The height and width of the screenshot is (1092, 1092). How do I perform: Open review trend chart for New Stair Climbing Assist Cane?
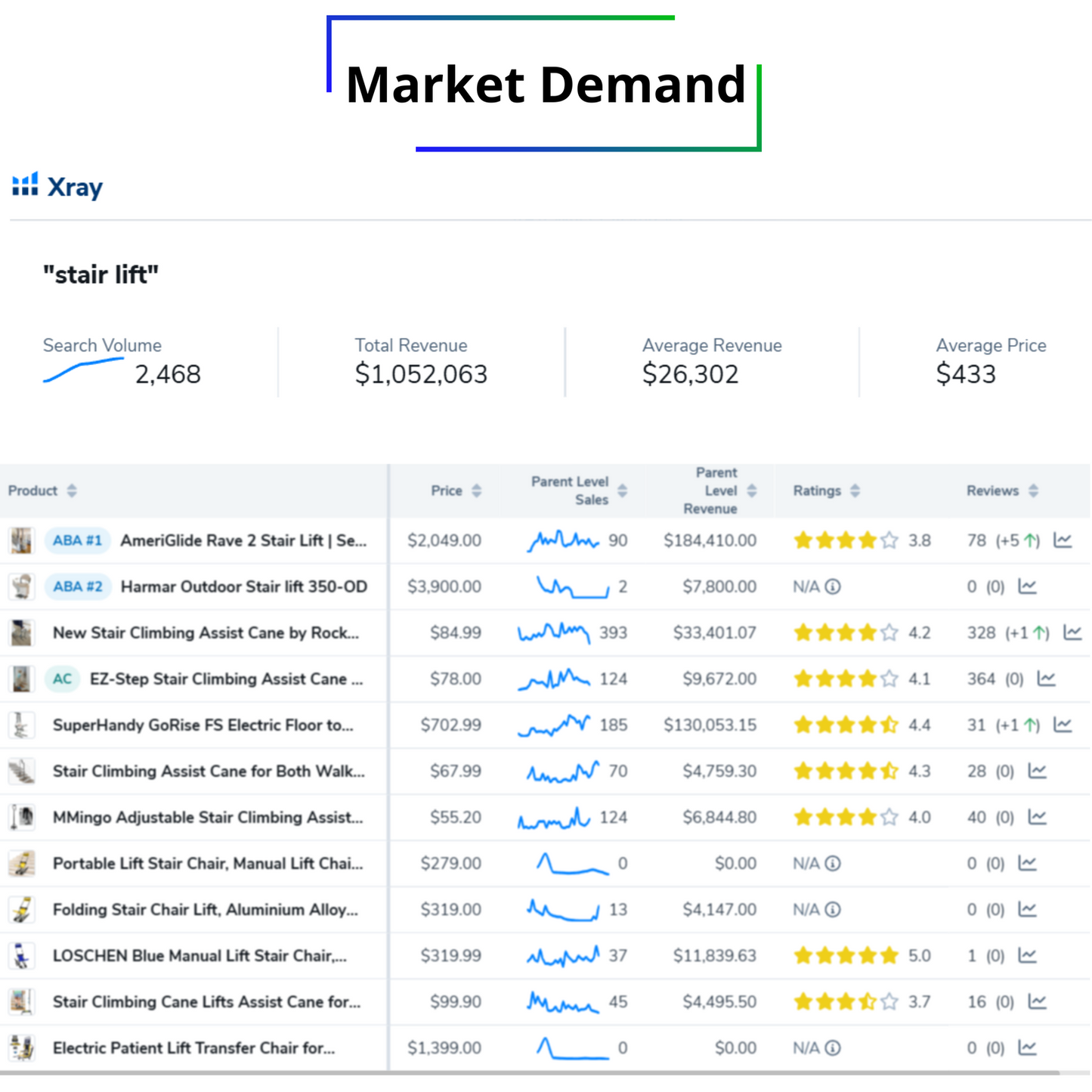(x=1072, y=633)
